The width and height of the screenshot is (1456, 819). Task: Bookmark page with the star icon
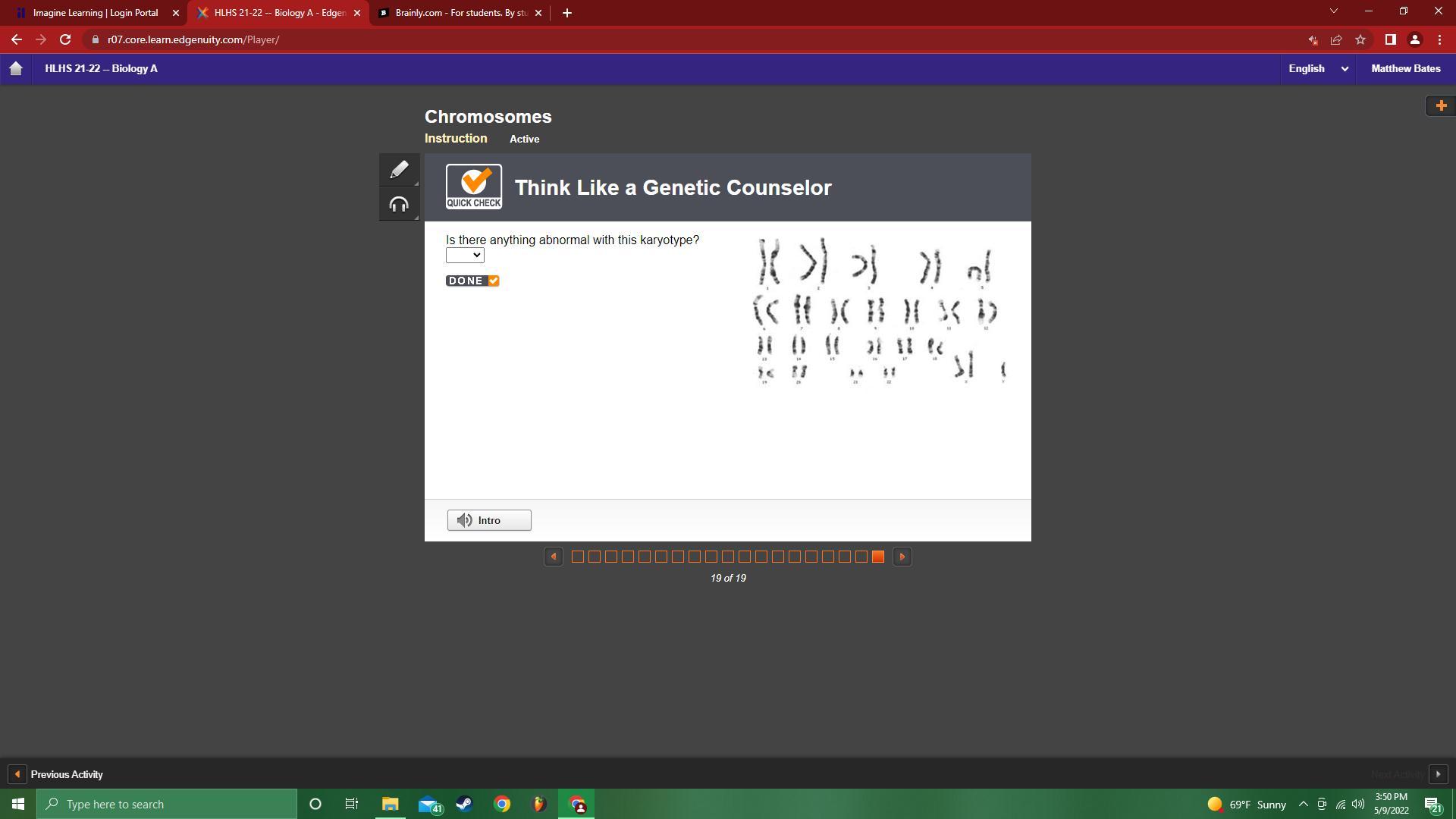click(x=1360, y=39)
